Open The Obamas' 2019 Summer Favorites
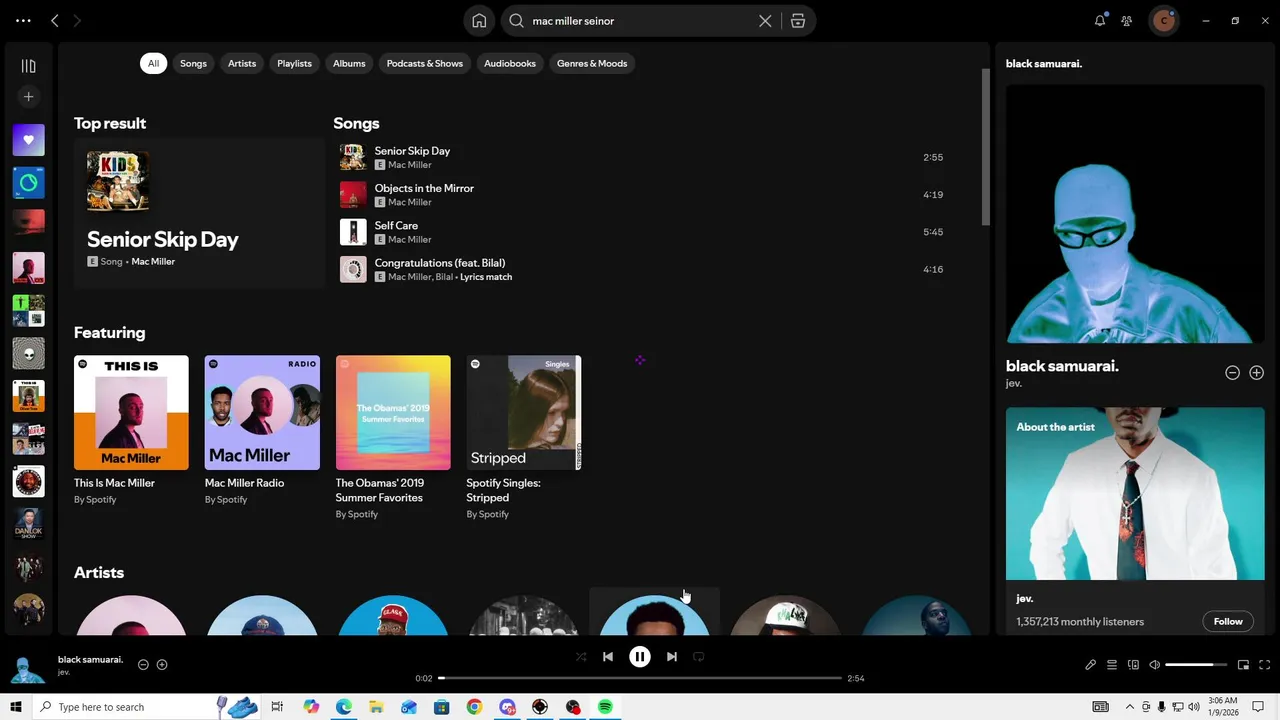The height and width of the screenshot is (720, 1280). pos(393,413)
